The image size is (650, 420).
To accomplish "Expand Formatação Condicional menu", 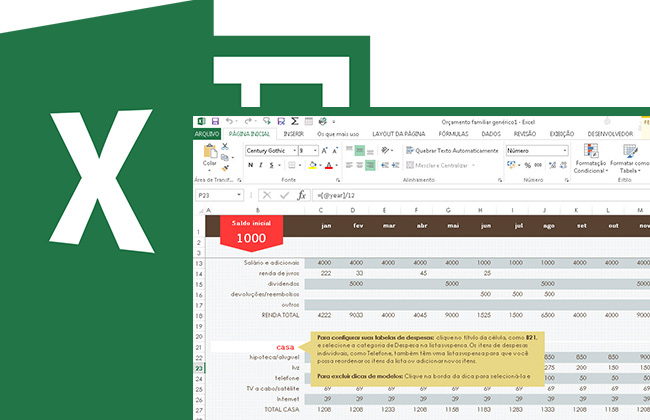I will pos(591,158).
